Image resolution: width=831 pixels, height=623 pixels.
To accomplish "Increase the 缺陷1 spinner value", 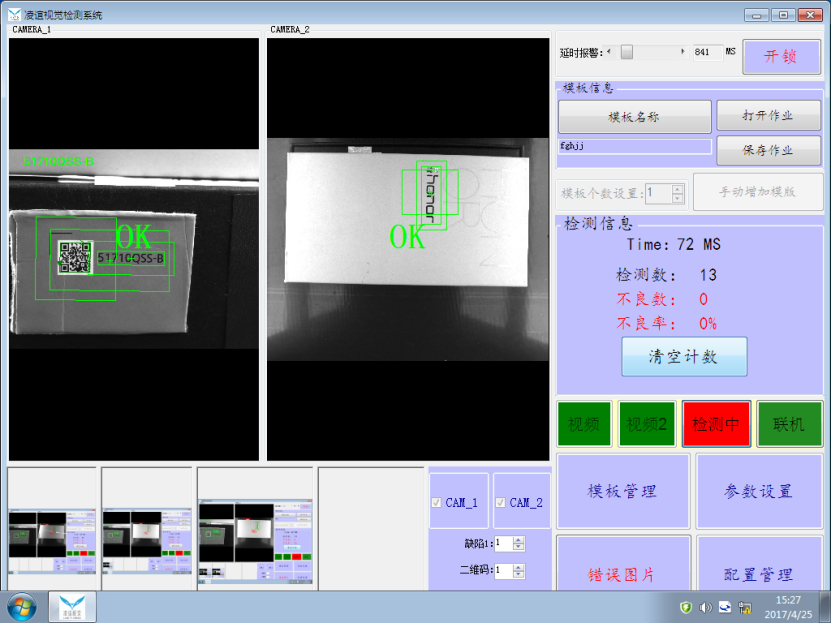I will (x=518, y=539).
